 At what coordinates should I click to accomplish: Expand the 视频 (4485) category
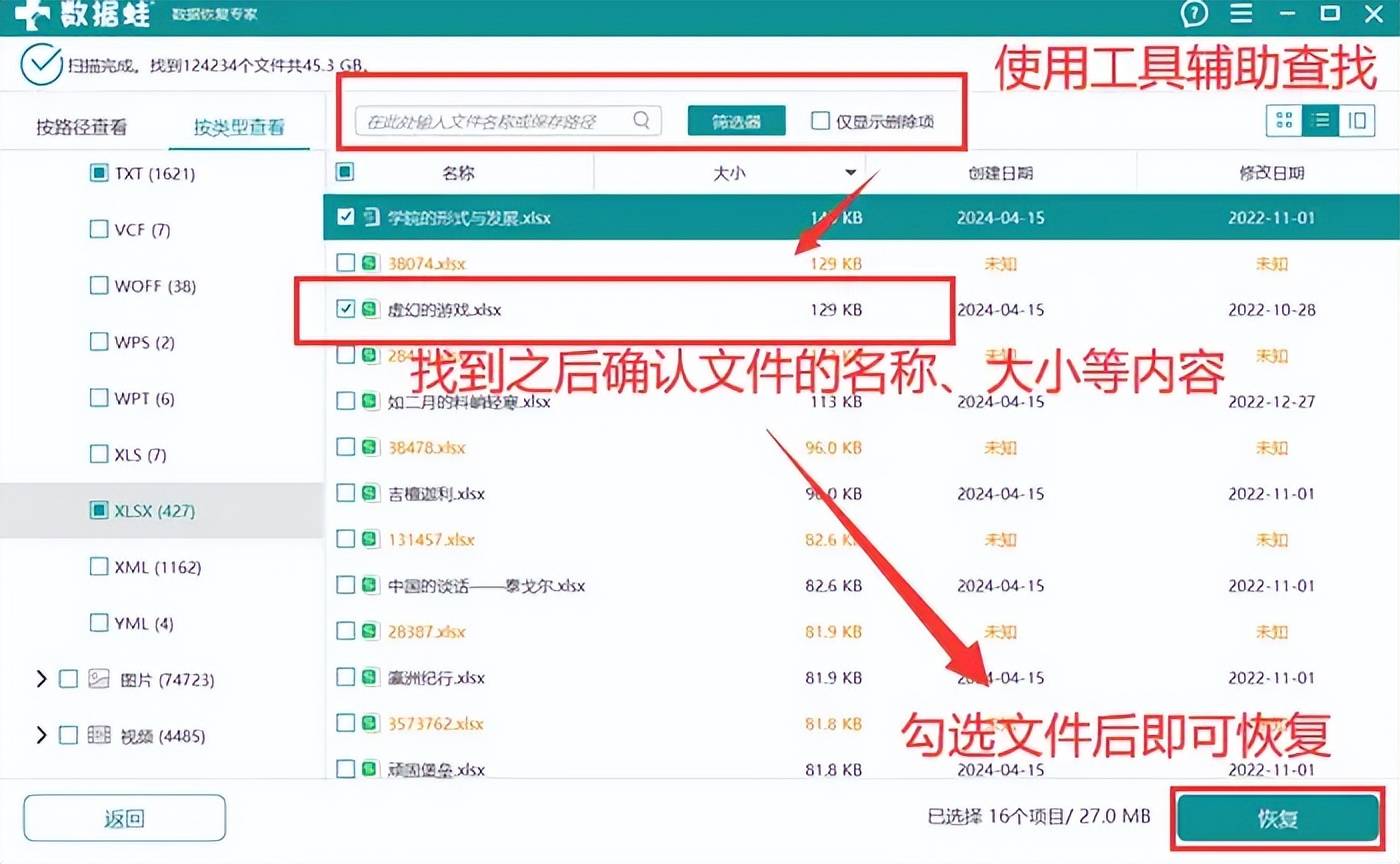41,735
